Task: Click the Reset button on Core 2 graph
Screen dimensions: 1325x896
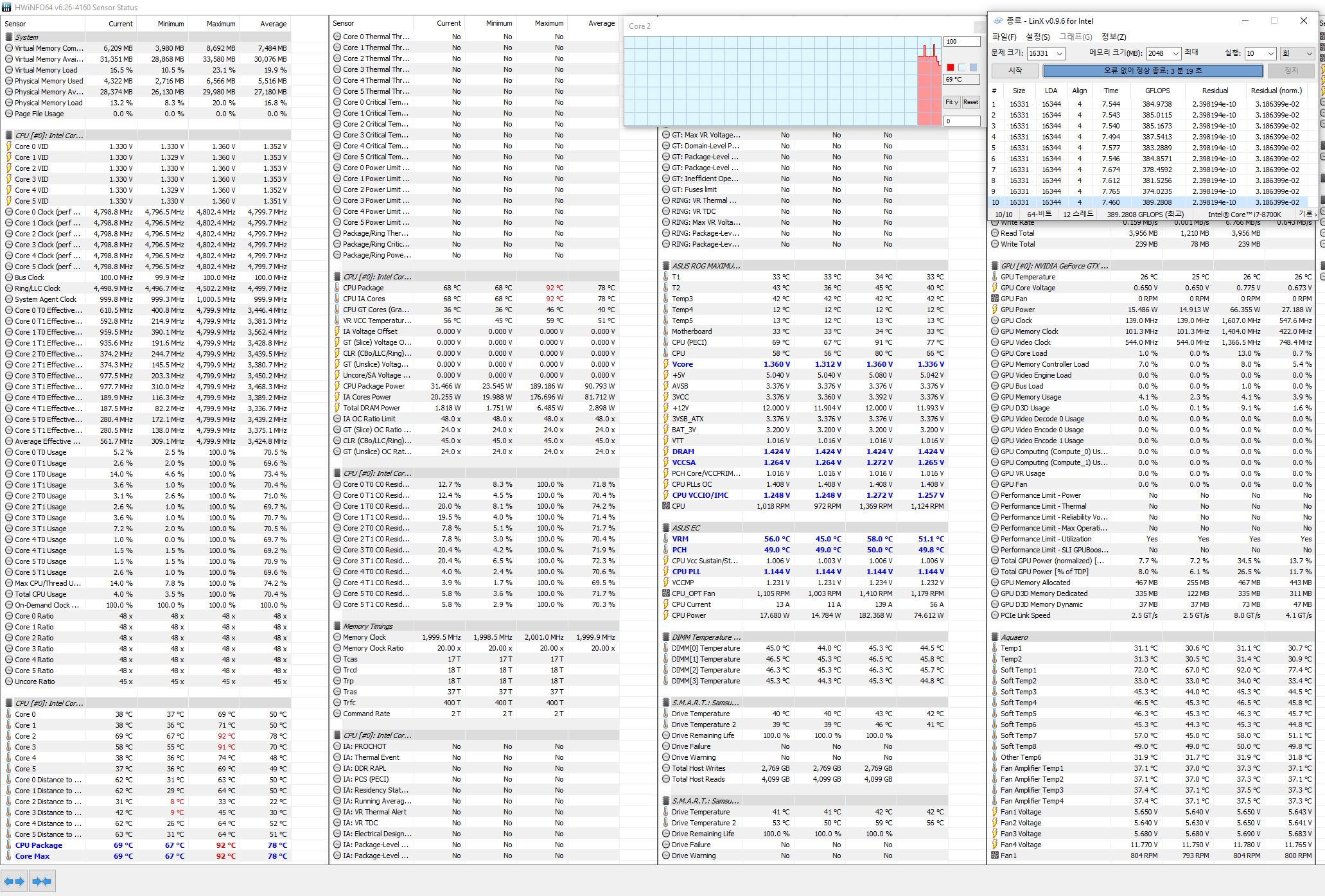Action: [970, 102]
